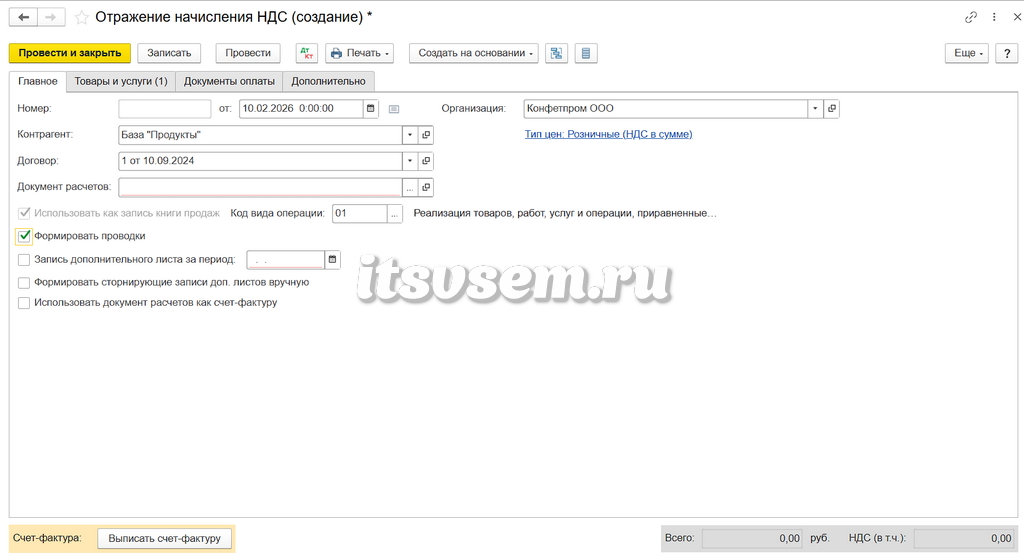1024x555 pixels.
Task: Expand the Договор dropdown arrow
Action: pyautogui.click(x=410, y=161)
